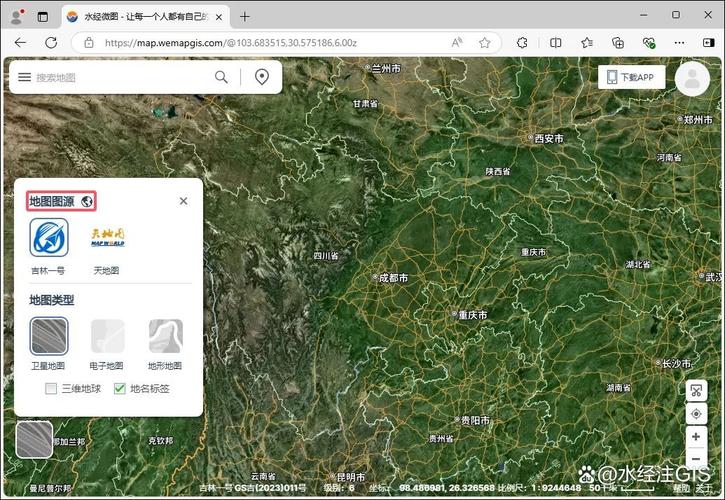Add page to favorites star

[x=485, y=43]
